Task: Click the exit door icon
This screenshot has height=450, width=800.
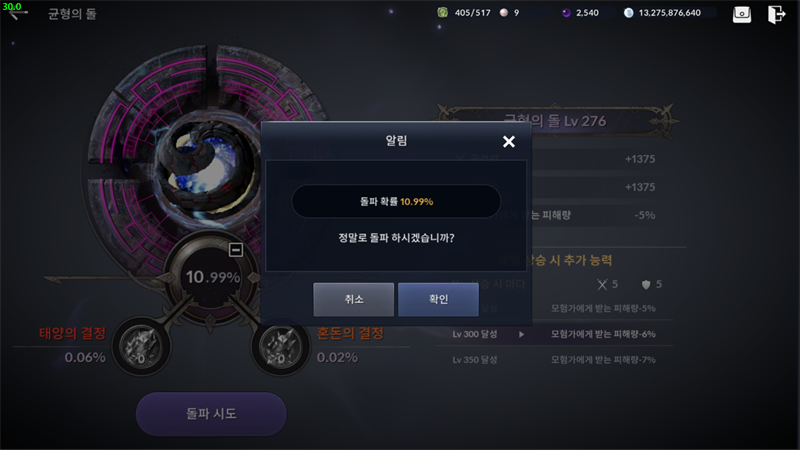Action: click(776, 14)
